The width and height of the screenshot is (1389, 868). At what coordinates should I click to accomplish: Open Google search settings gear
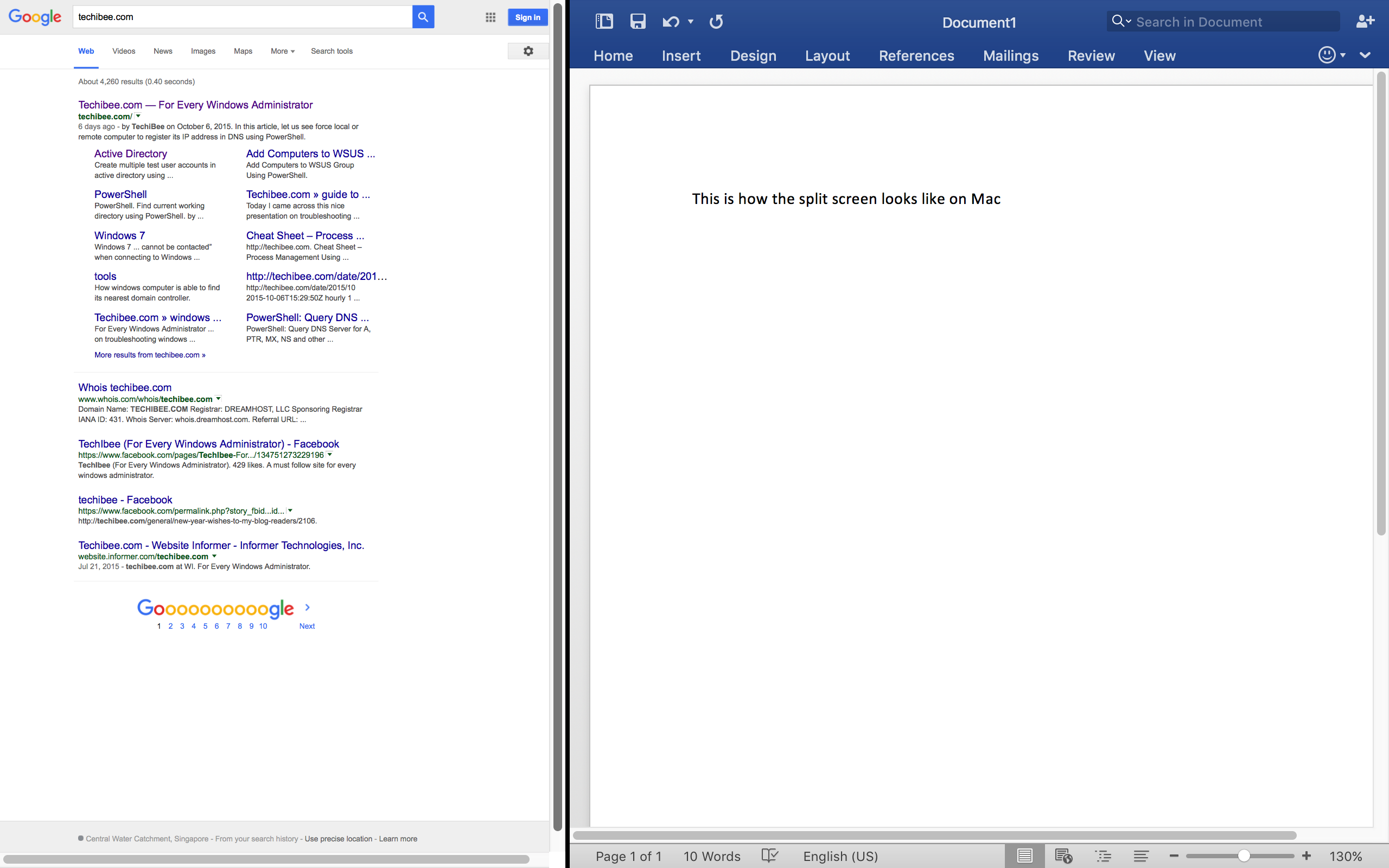[x=528, y=51]
